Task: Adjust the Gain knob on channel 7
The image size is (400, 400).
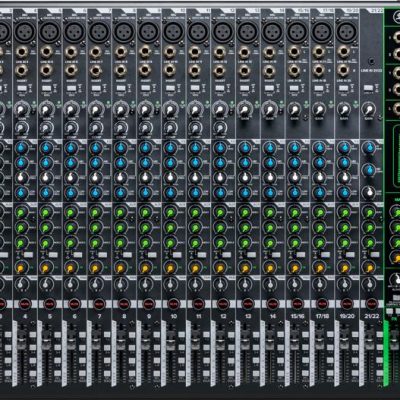Action: point(96,109)
